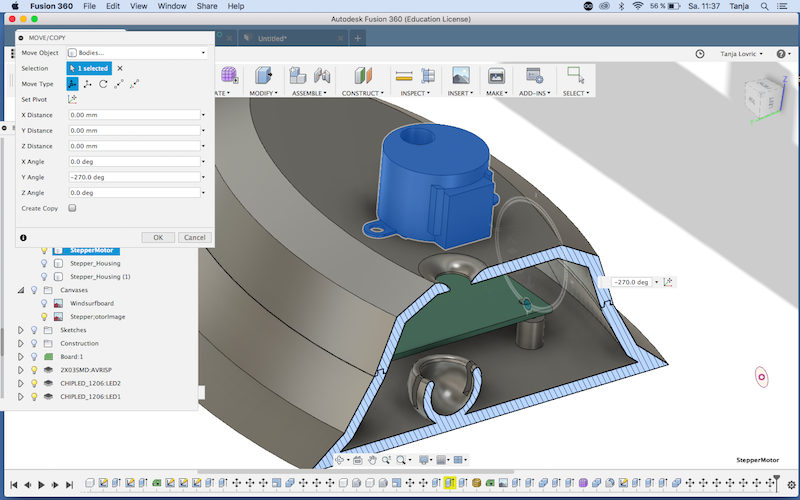Open the Window menu
The image size is (800, 500).
172,6
